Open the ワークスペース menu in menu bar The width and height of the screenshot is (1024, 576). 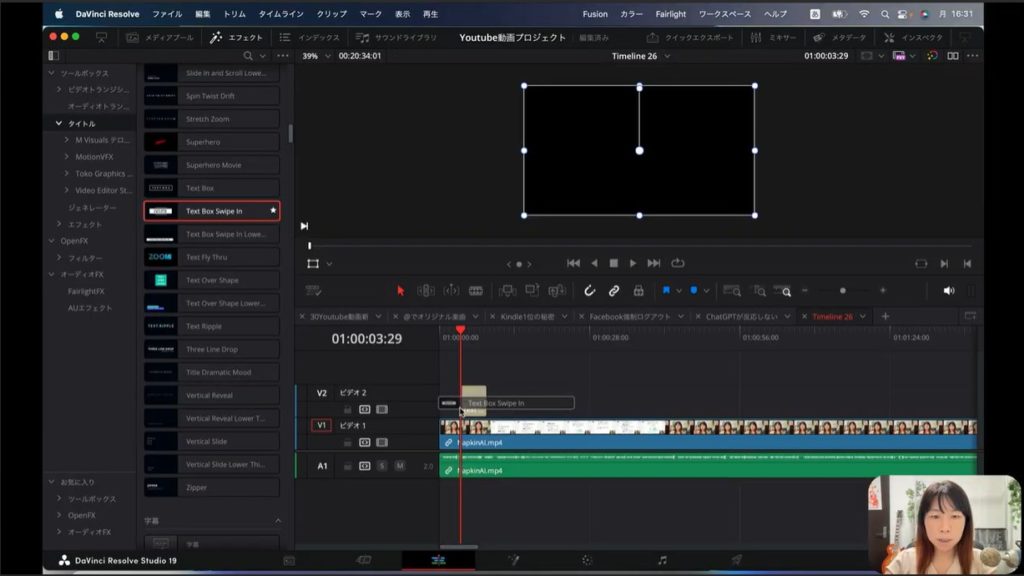pyautogui.click(x=725, y=14)
